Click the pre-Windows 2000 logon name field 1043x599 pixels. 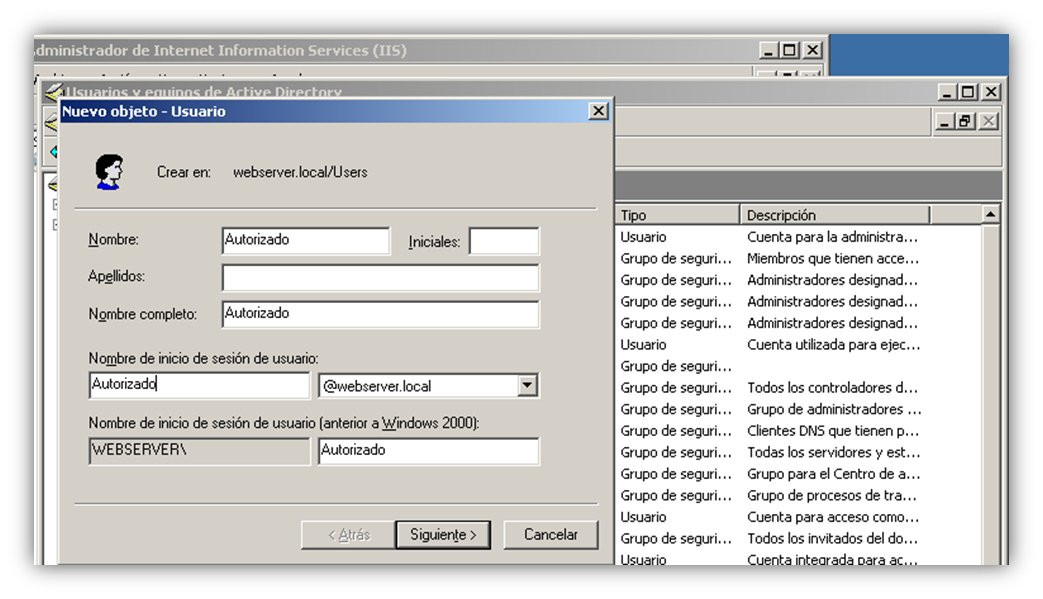tap(428, 451)
